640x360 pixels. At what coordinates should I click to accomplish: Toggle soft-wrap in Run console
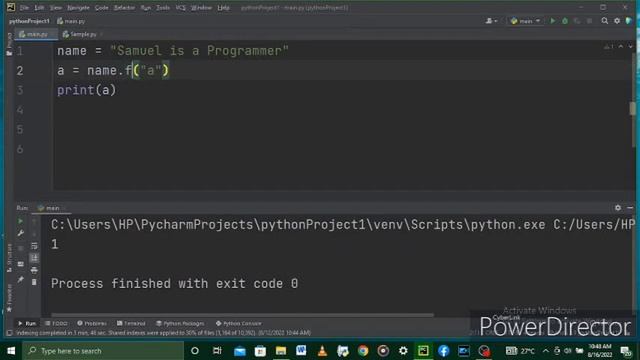coord(34,246)
